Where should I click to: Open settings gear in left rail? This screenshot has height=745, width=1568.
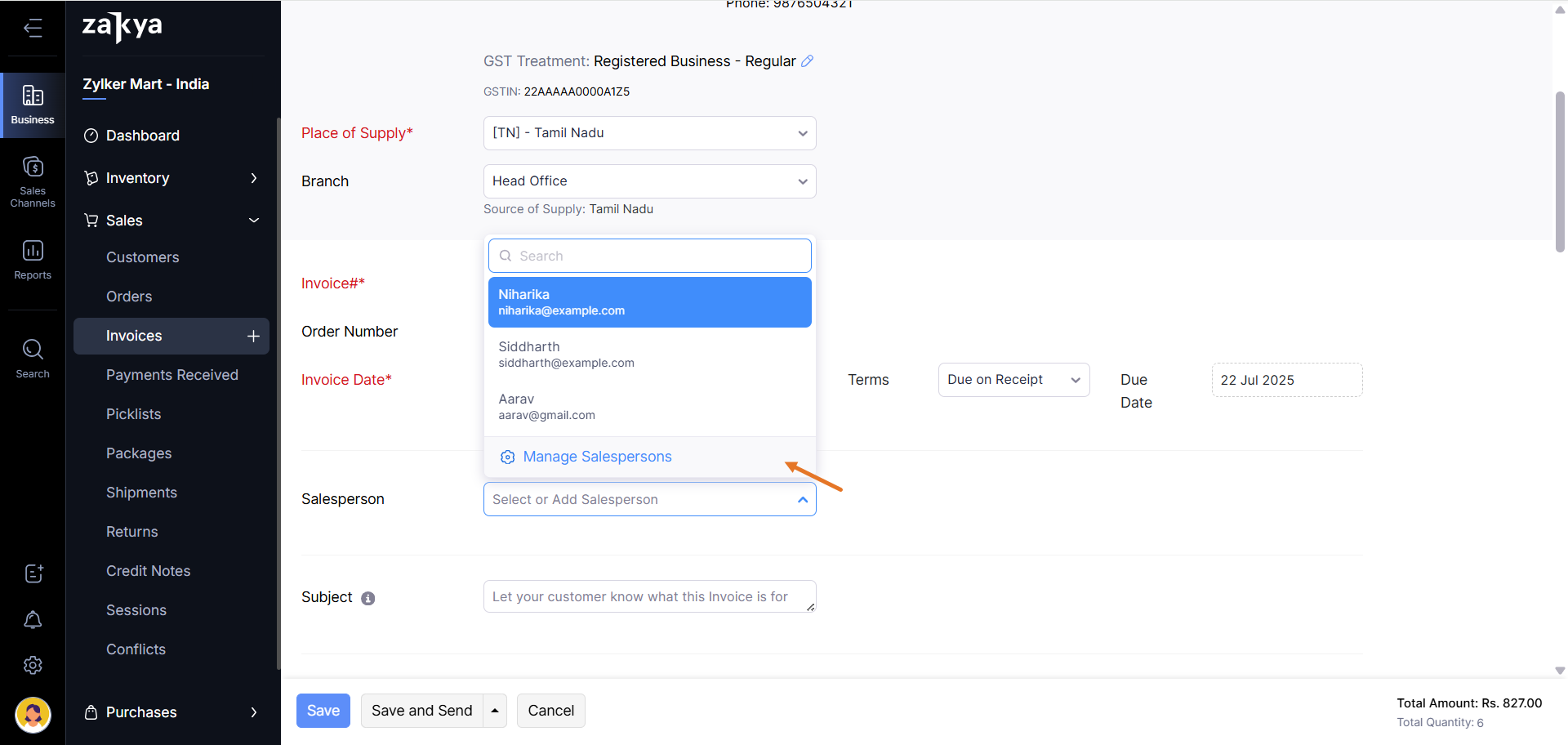tap(33, 666)
